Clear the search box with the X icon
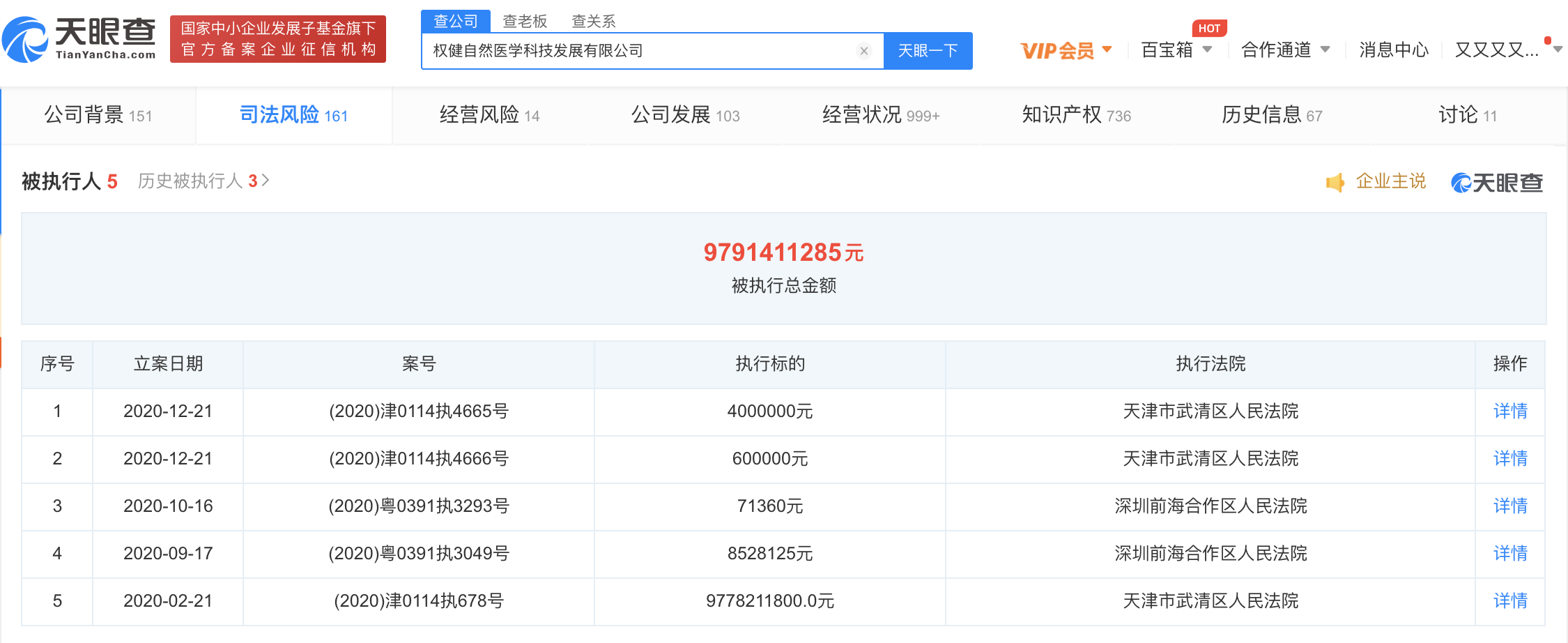Image resolution: width=1568 pixels, height=643 pixels. (863, 51)
